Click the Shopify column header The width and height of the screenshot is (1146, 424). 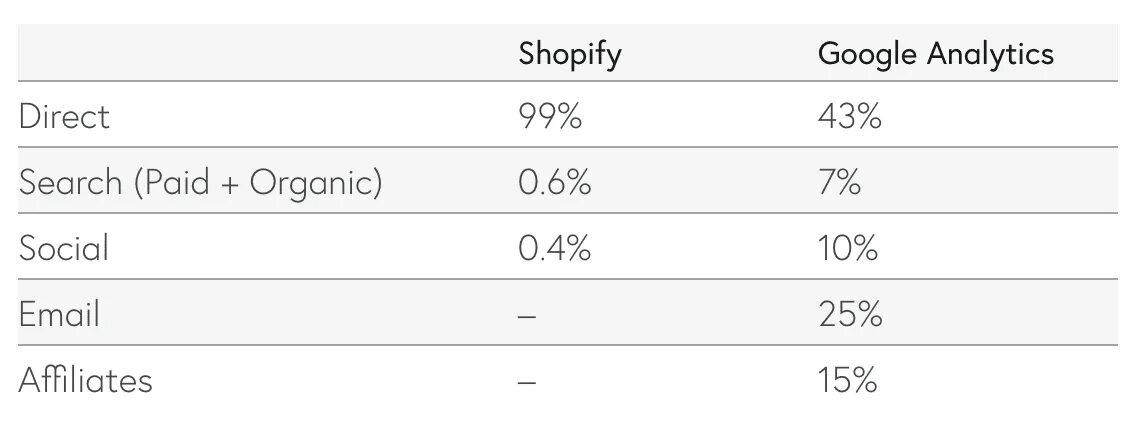click(x=570, y=55)
